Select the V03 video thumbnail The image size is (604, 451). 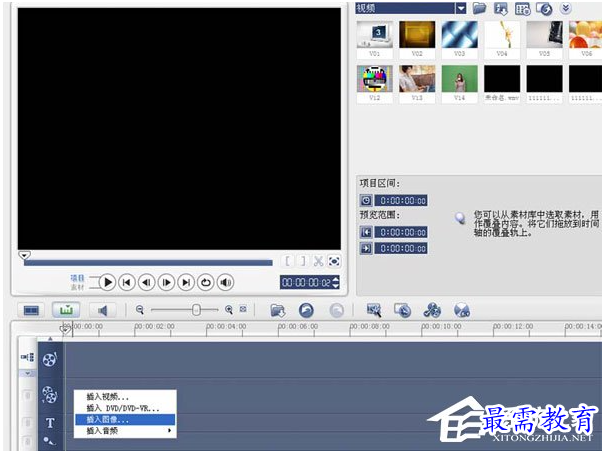point(460,35)
